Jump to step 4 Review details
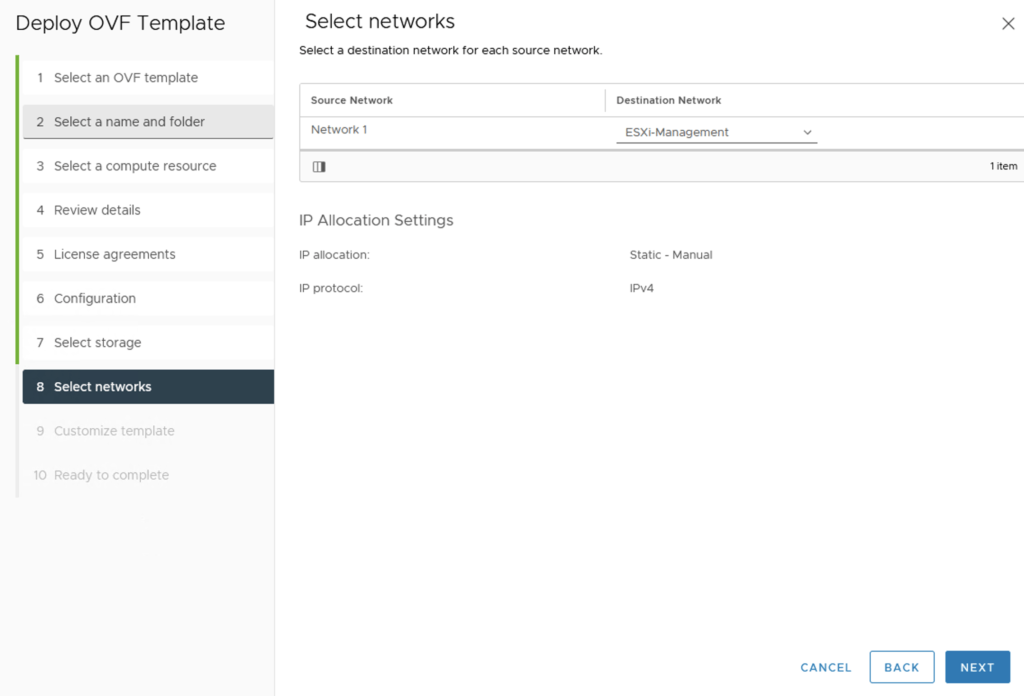This screenshot has width=1024, height=696. pos(97,210)
